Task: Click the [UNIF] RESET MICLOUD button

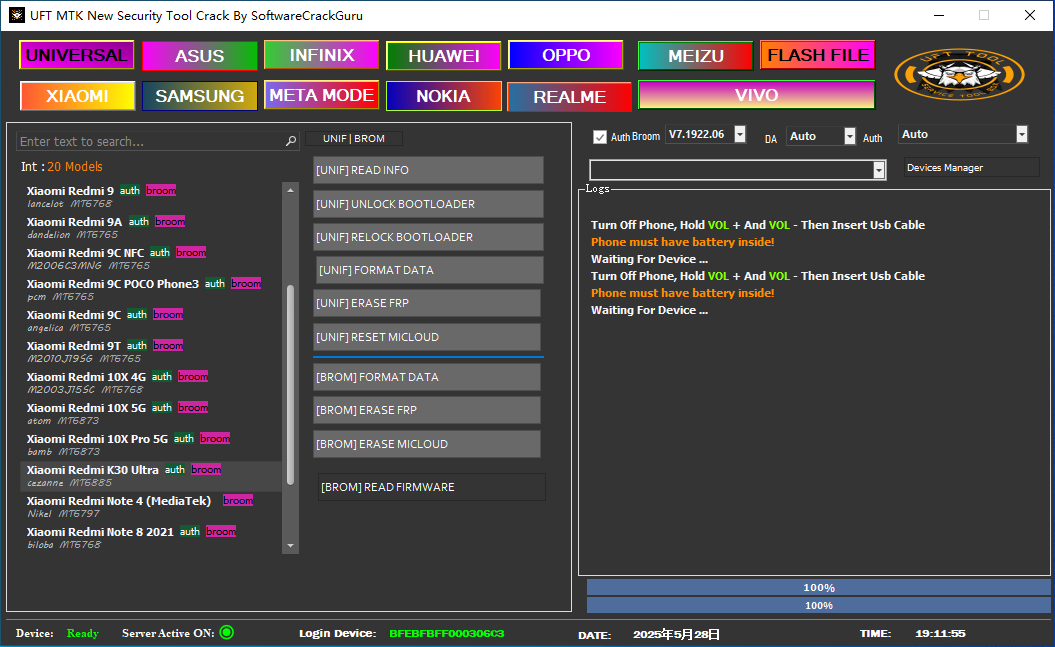Action: click(x=427, y=337)
